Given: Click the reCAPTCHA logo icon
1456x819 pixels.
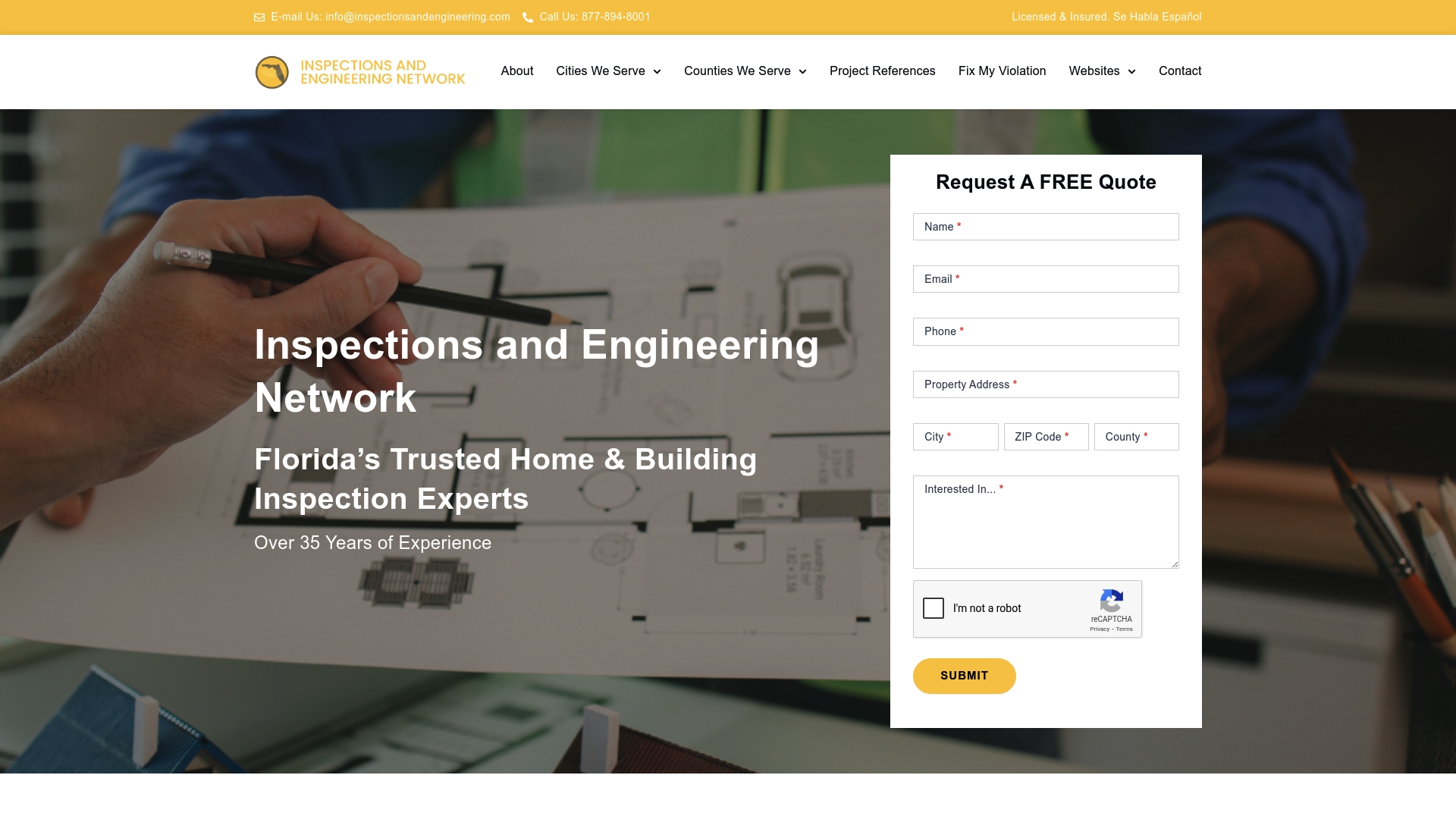Looking at the screenshot, I should 1111,601.
